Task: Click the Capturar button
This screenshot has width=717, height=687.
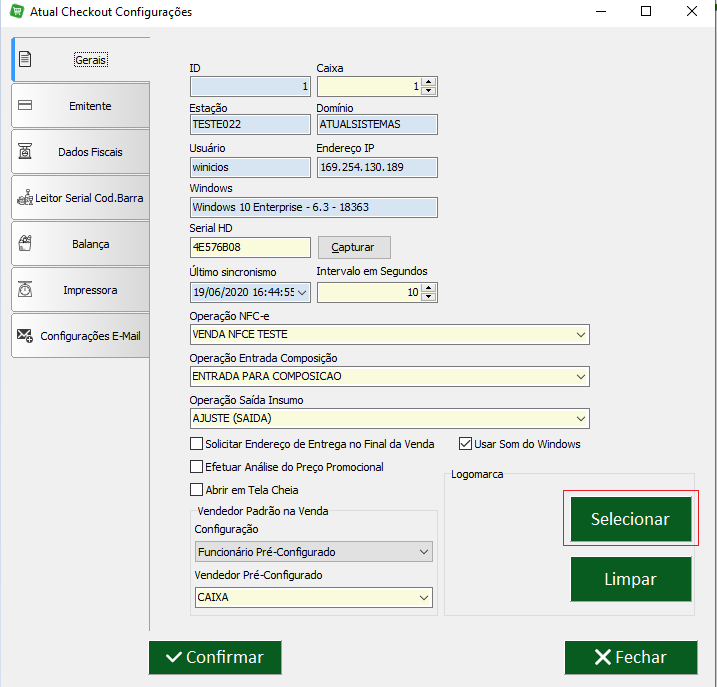Action: click(x=354, y=247)
